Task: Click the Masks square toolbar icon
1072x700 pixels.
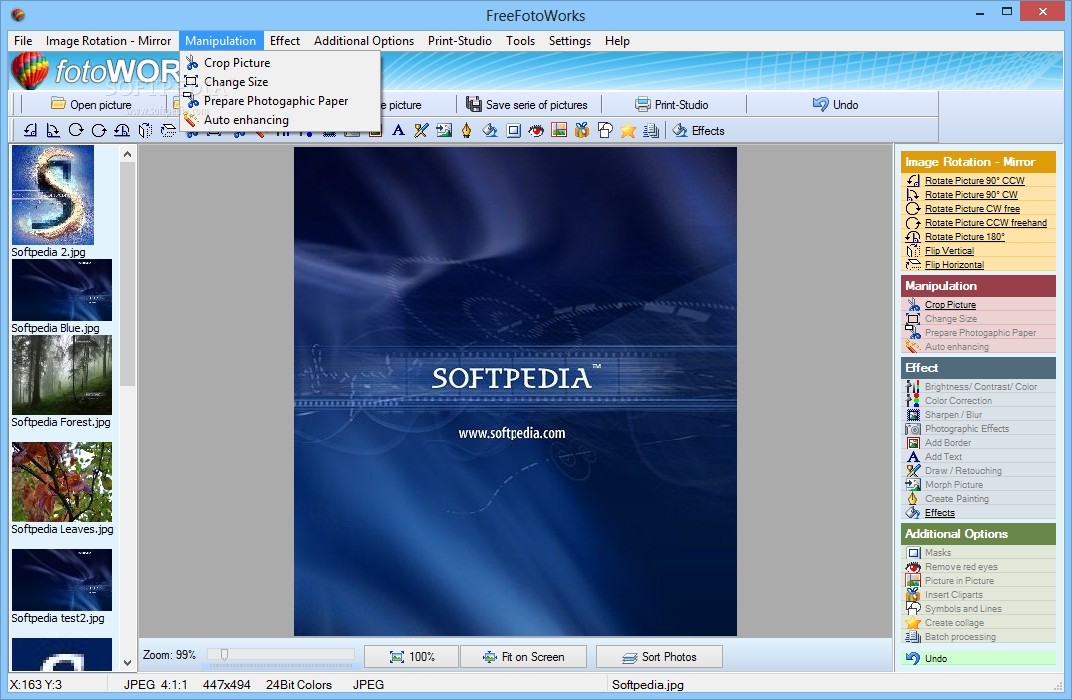Action: [x=513, y=130]
